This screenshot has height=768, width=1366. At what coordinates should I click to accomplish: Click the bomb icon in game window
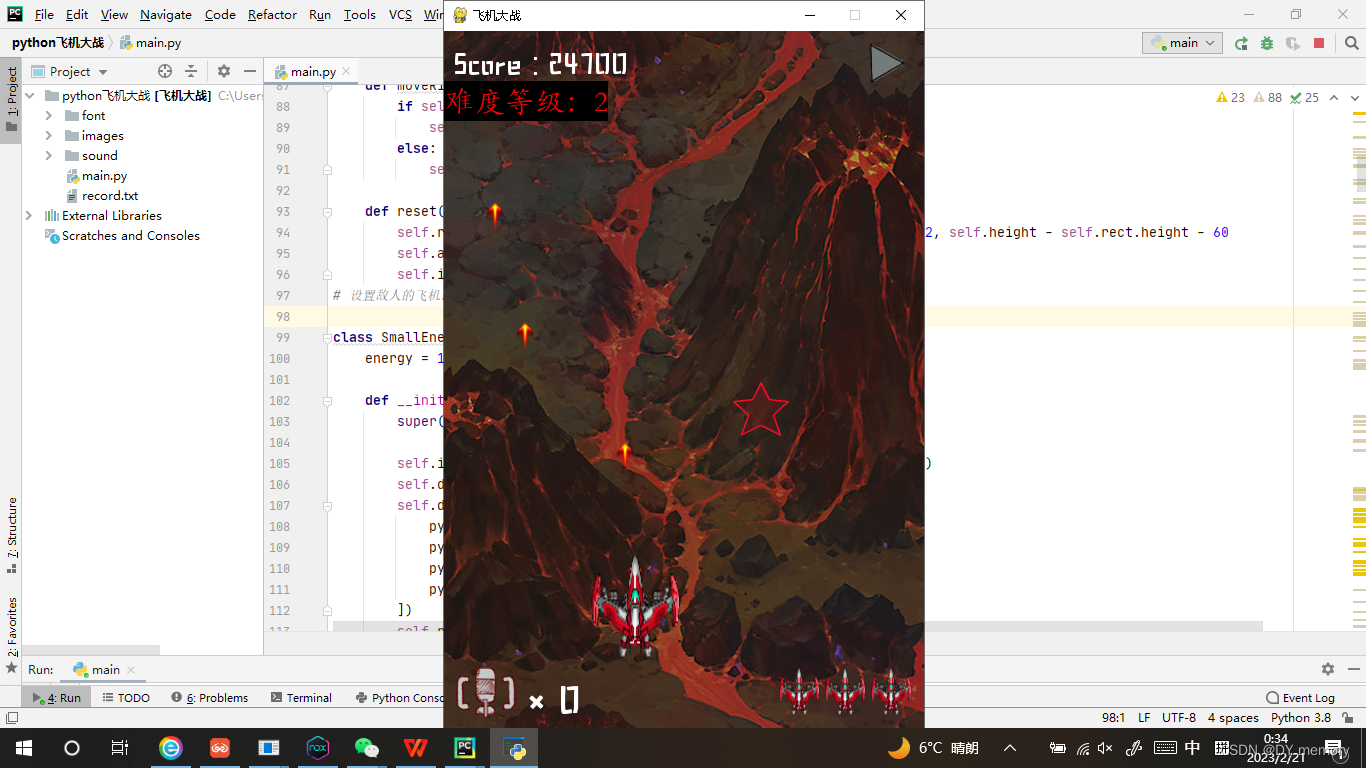click(x=486, y=692)
